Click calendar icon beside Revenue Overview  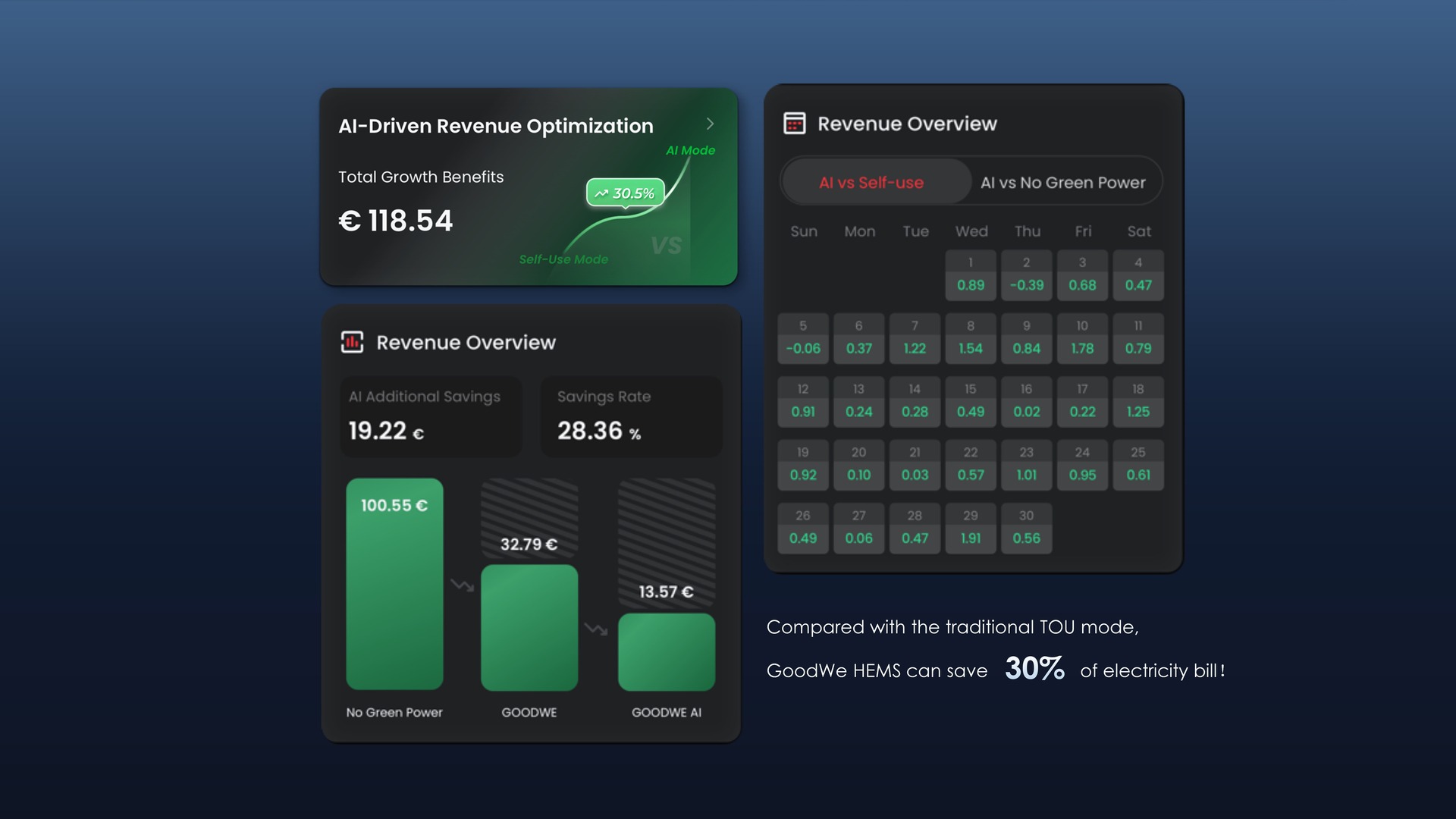click(794, 124)
